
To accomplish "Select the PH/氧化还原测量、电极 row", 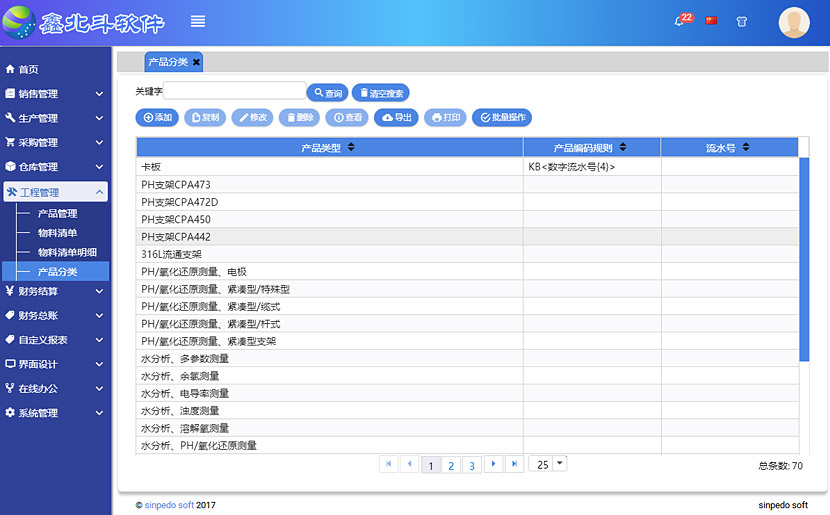I will point(467,272).
